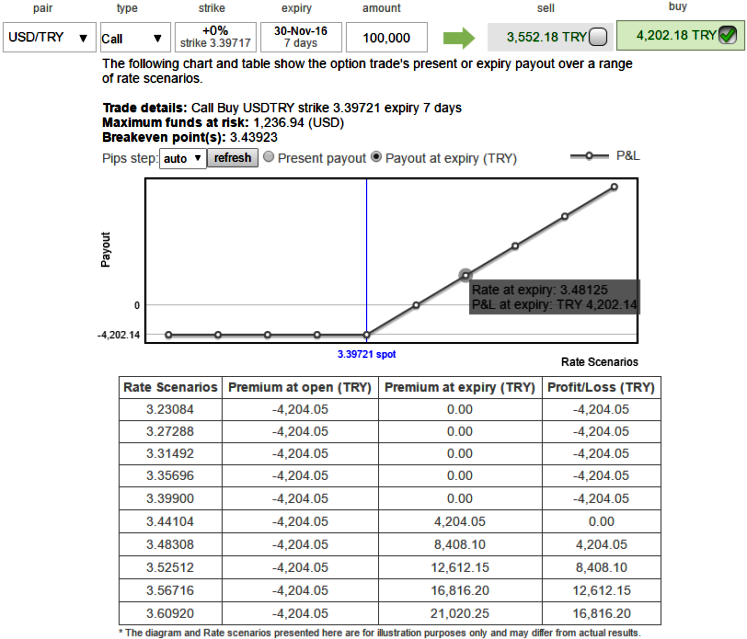Click rate scenario cell 3.52512
747x639 pixels.
coord(170,568)
